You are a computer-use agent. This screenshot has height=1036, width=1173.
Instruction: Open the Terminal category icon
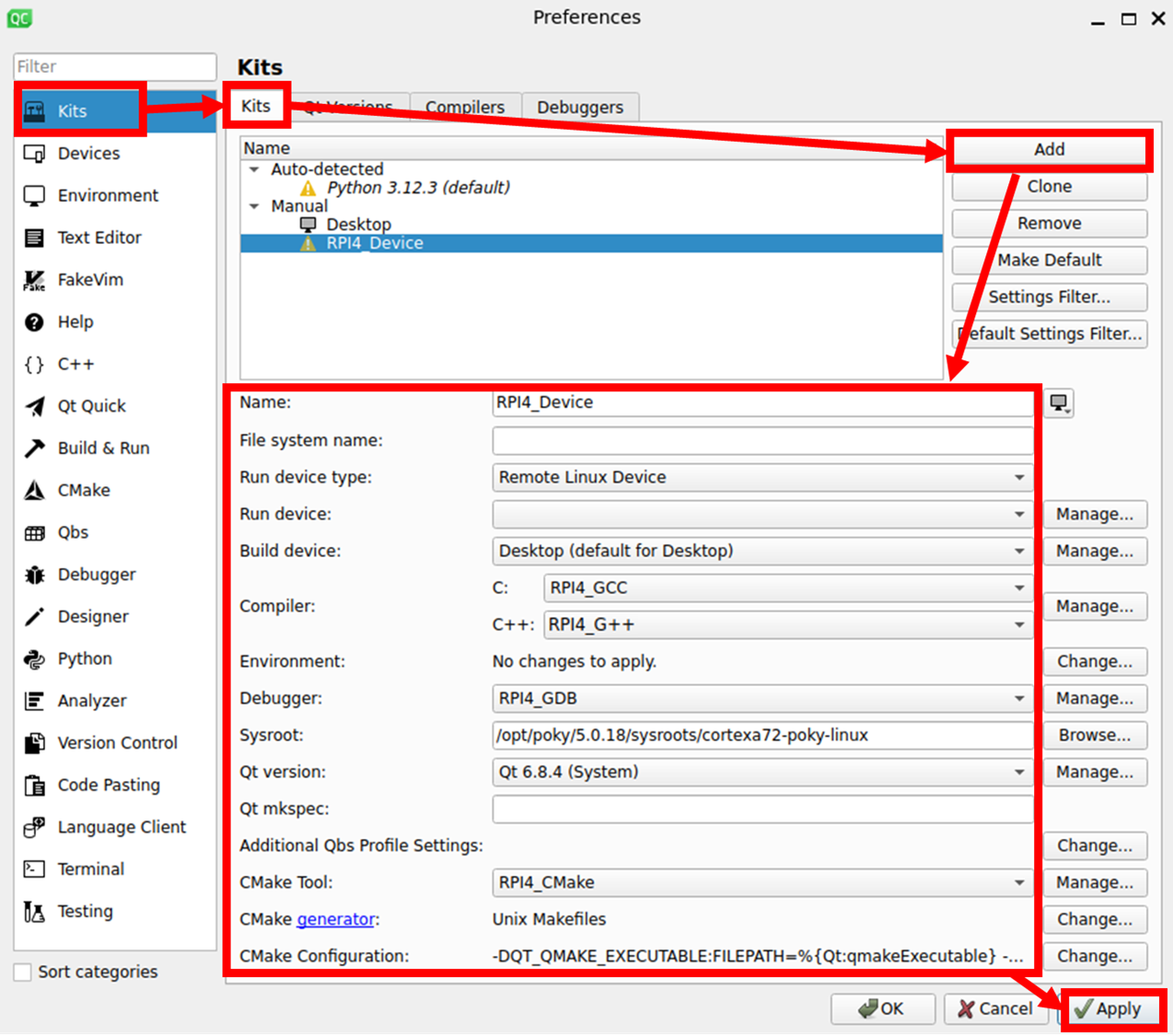34,869
